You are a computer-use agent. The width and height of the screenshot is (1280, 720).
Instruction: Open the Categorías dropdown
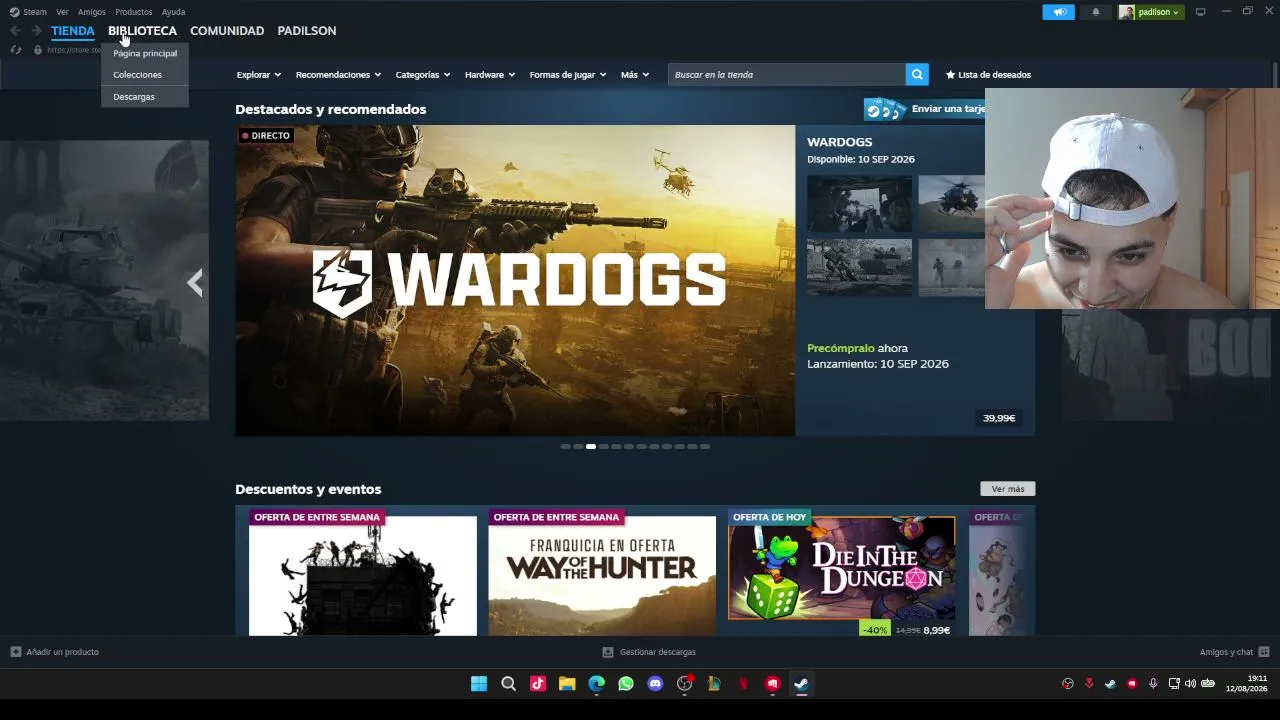[423, 75]
